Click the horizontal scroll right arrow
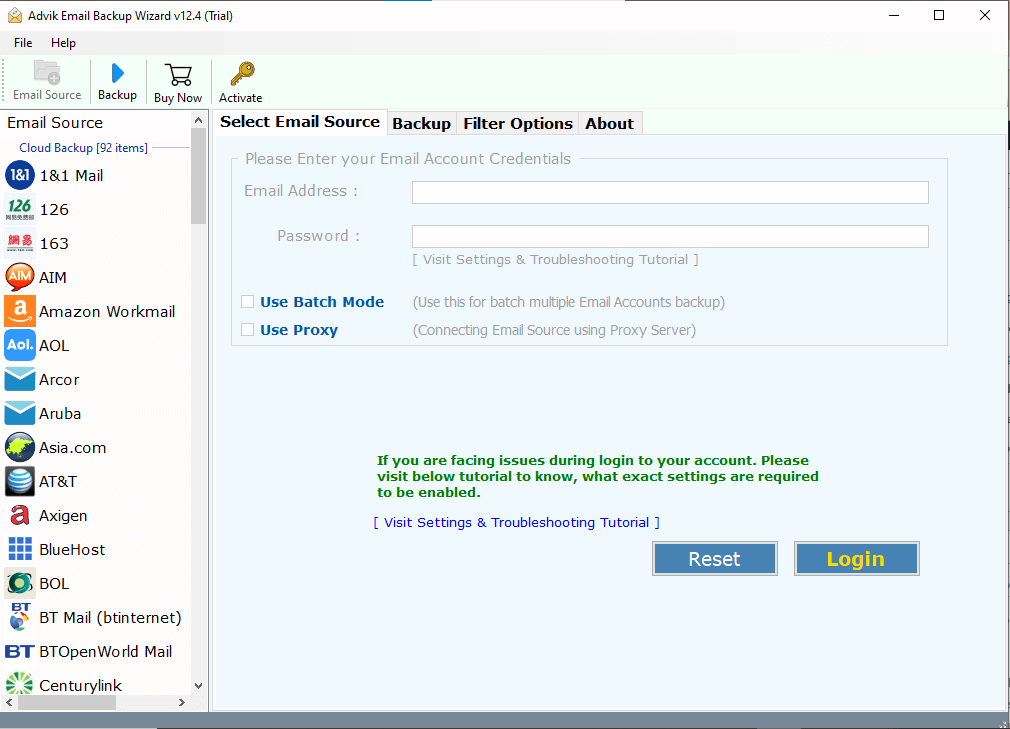Image resolution: width=1010 pixels, height=729 pixels. (182, 702)
